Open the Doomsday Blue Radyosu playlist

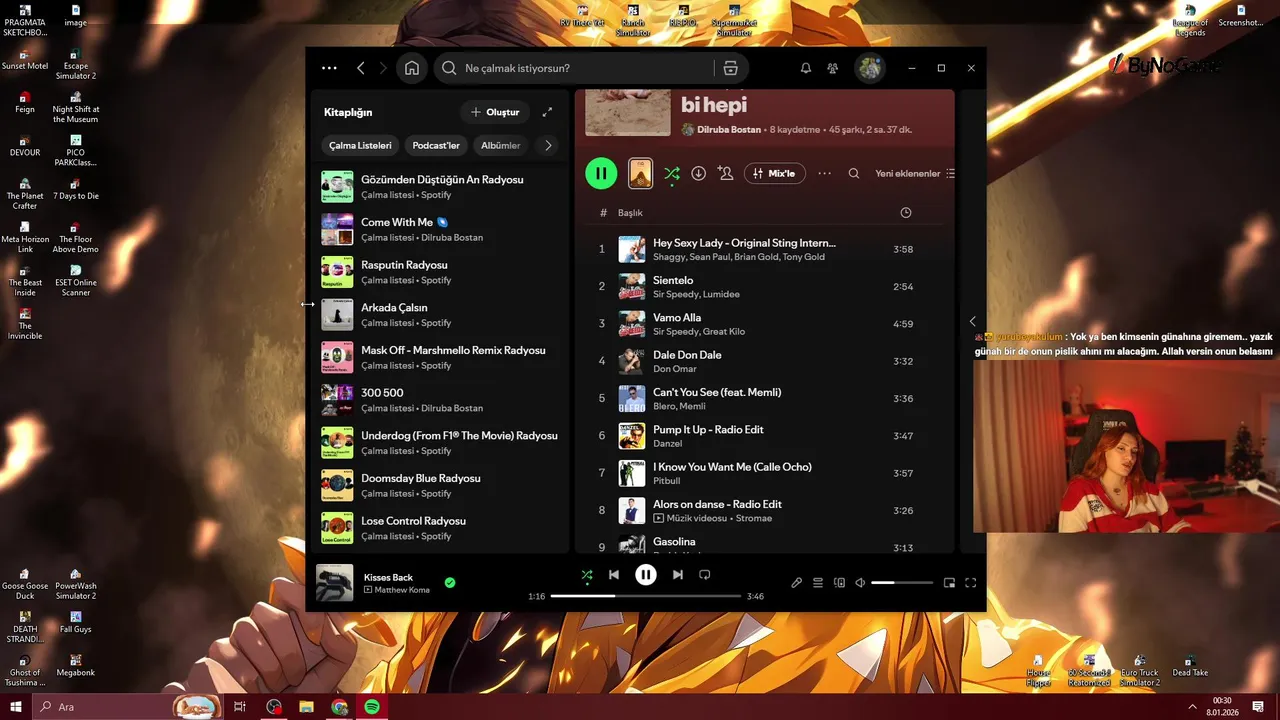click(x=440, y=485)
